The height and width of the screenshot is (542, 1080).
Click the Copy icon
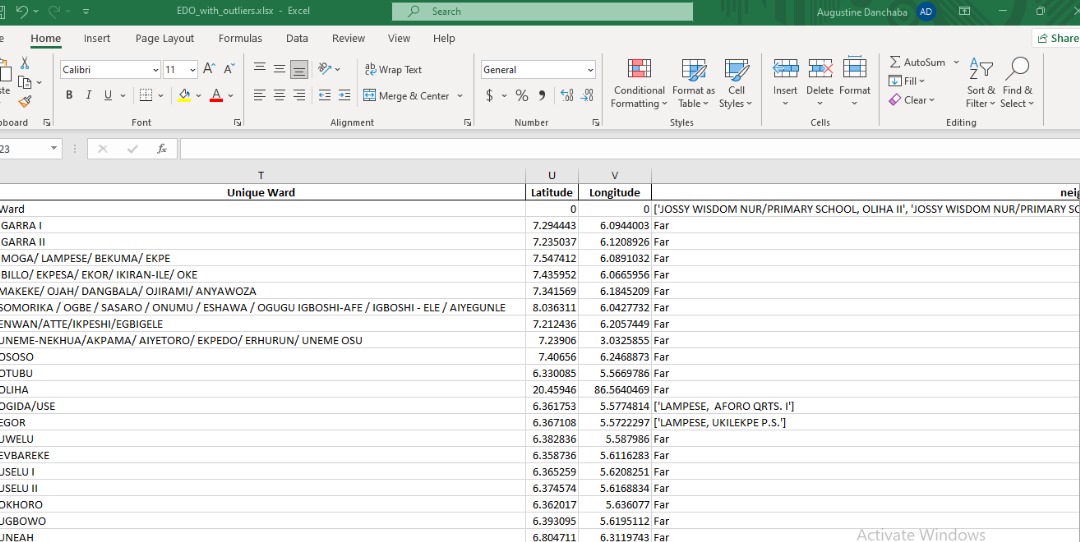[25, 83]
